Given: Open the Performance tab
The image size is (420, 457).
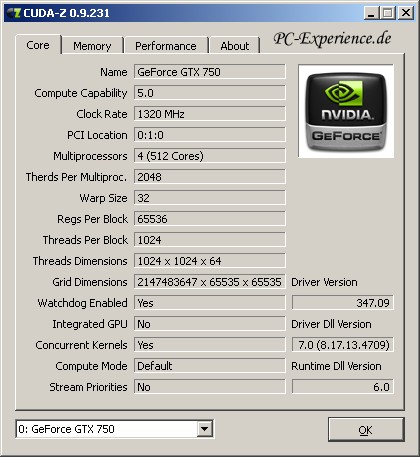Looking at the screenshot, I should click(166, 46).
